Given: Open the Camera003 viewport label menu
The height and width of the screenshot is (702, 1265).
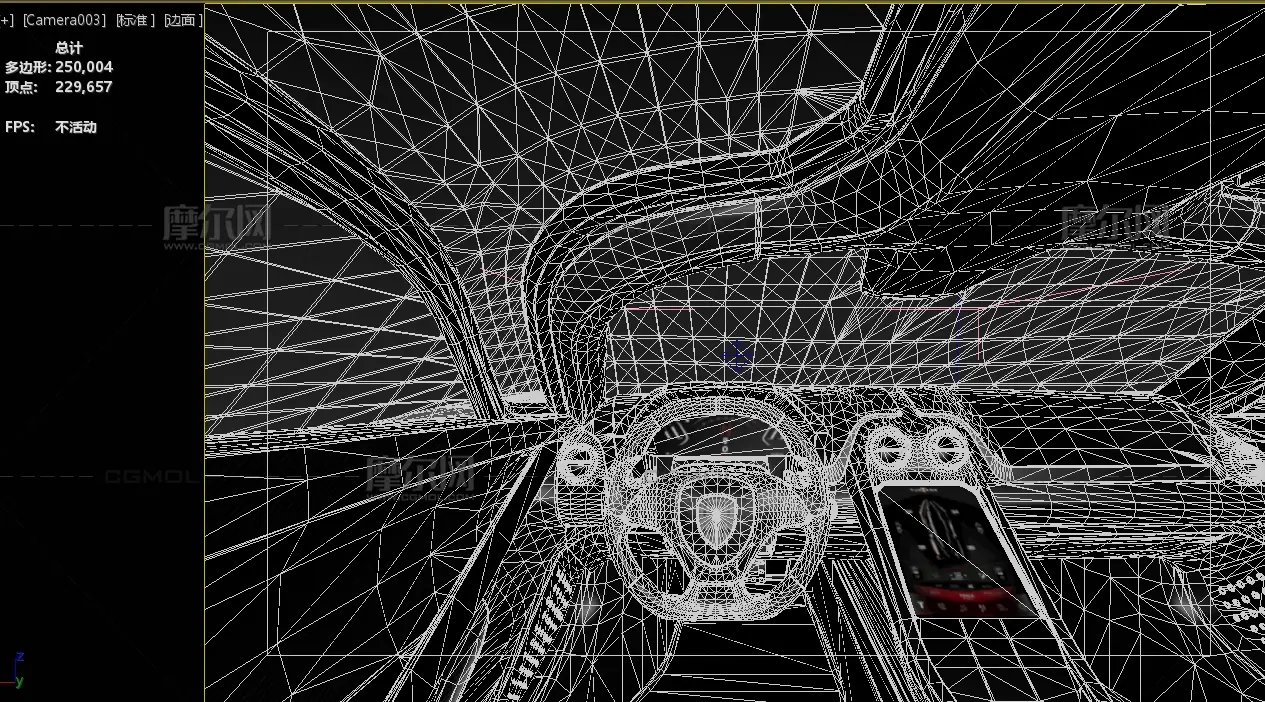Looking at the screenshot, I should click(64, 20).
